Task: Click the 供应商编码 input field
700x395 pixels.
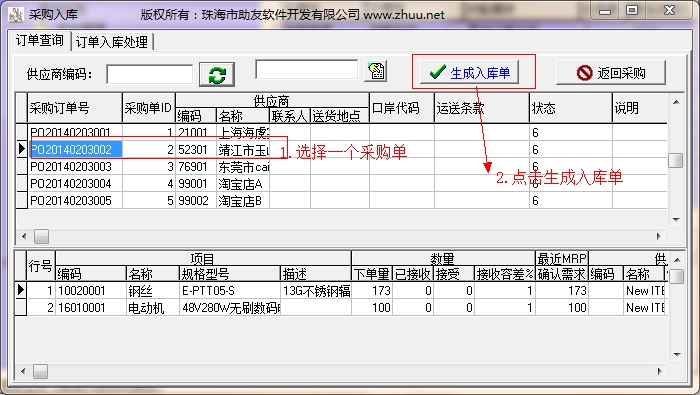Action: tap(150, 74)
